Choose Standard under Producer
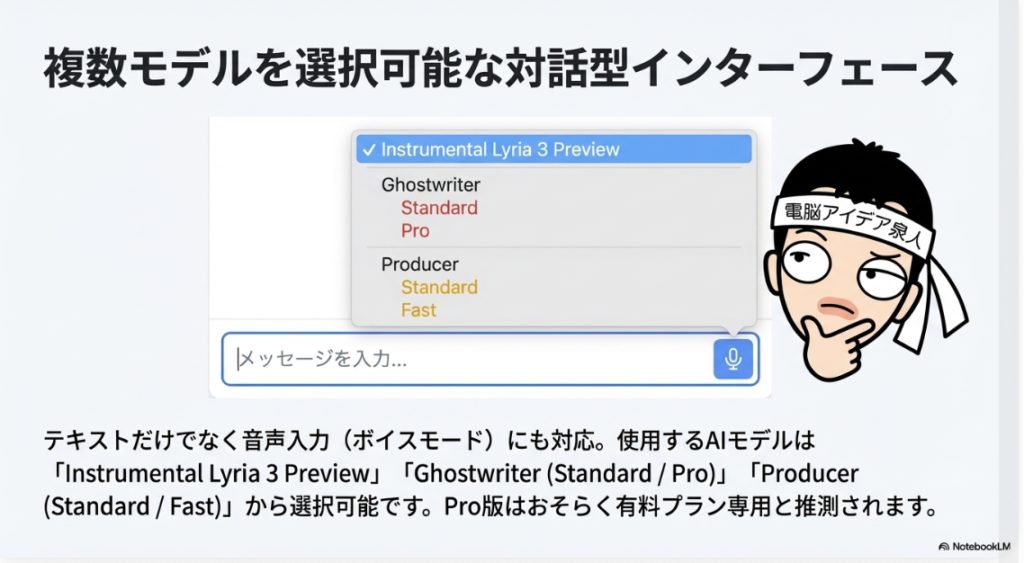This screenshot has width=1024, height=563. (x=439, y=287)
